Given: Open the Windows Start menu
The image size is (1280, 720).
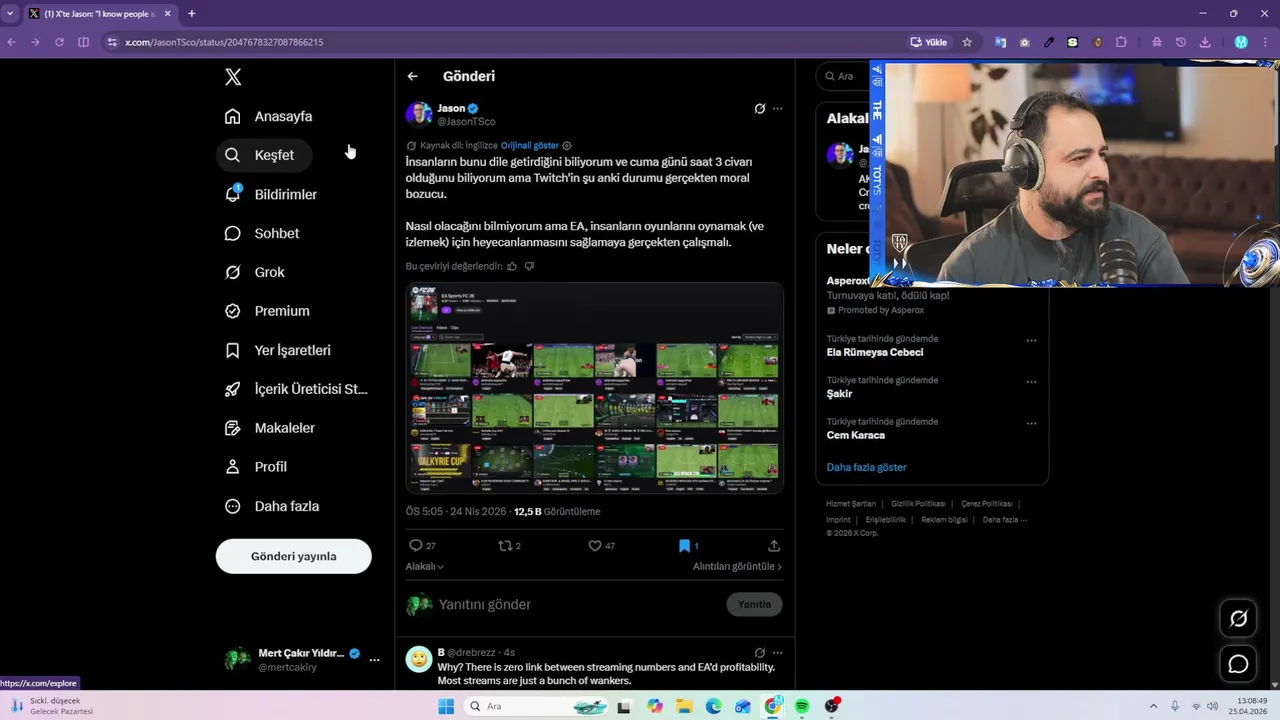Looking at the screenshot, I should pyautogui.click(x=446, y=706).
